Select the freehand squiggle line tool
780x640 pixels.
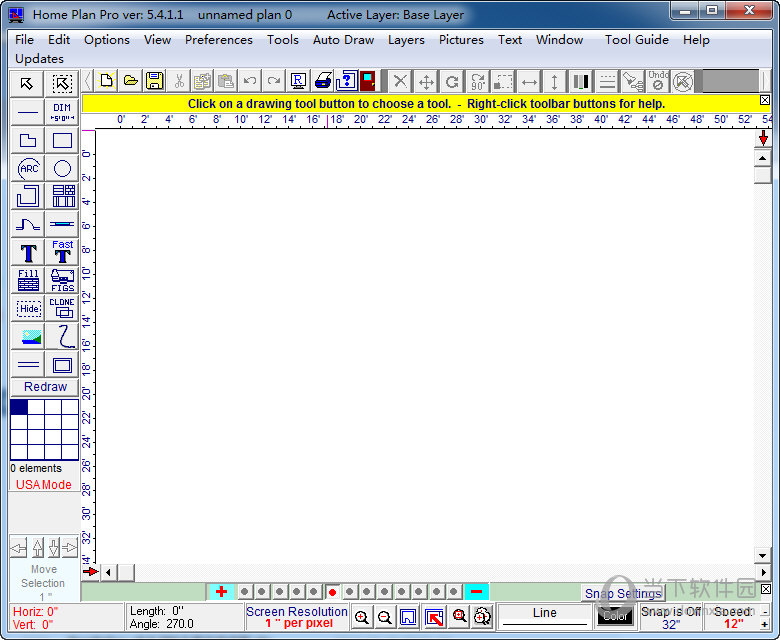pyautogui.click(x=62, y=337)
